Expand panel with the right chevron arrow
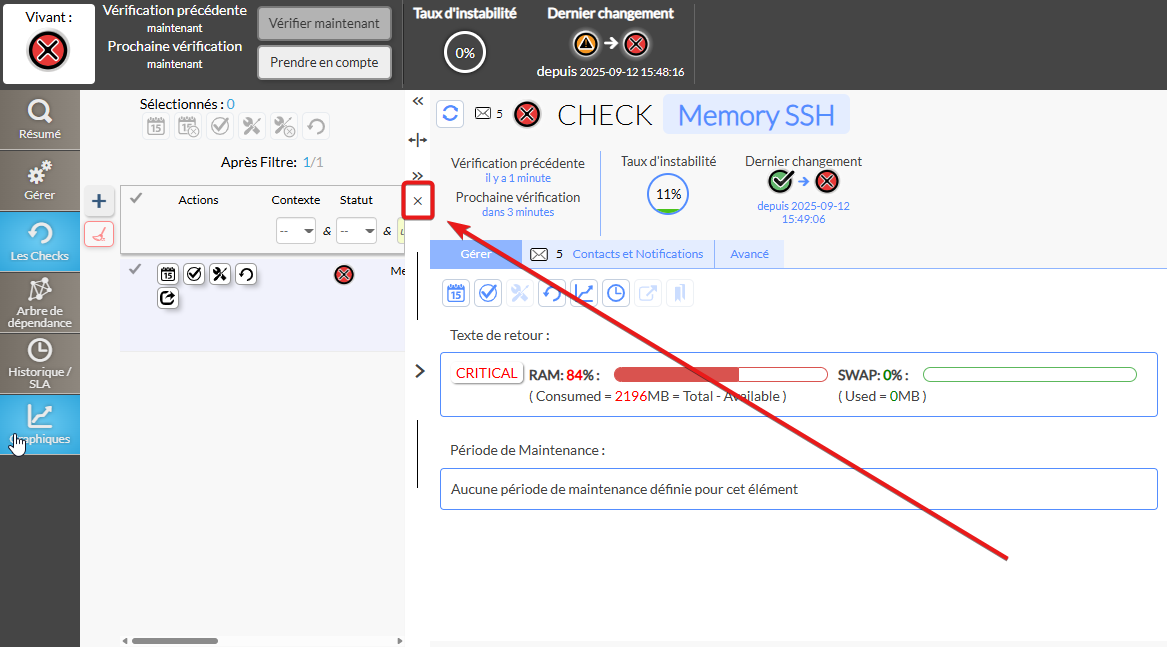The image size is (1167, 647). point(420,371)
